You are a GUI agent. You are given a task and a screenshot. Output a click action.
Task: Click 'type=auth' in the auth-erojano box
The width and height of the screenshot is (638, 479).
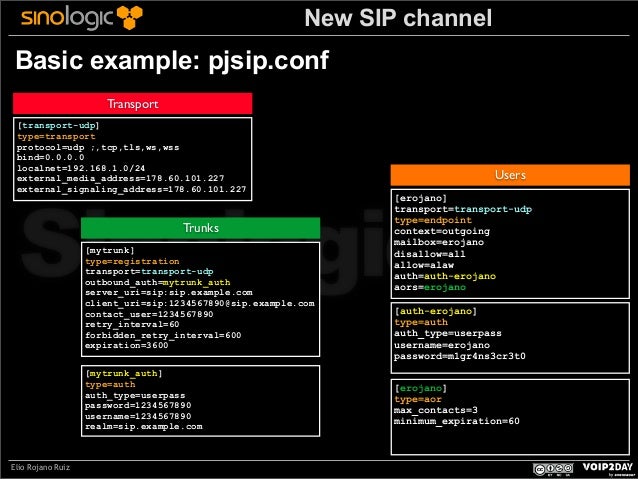click(x=421, y=322)
